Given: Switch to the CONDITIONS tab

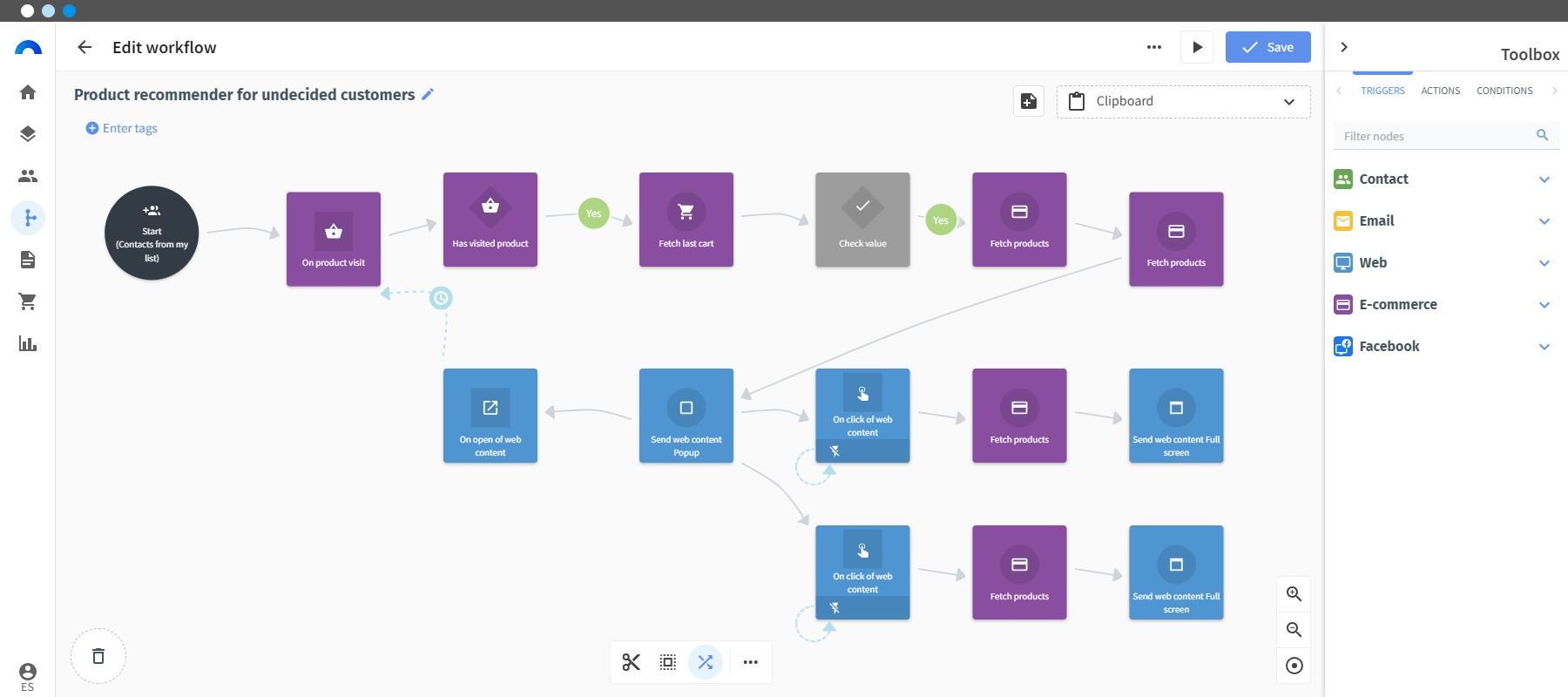Looking at the screenshot, I should [1504, 91].
